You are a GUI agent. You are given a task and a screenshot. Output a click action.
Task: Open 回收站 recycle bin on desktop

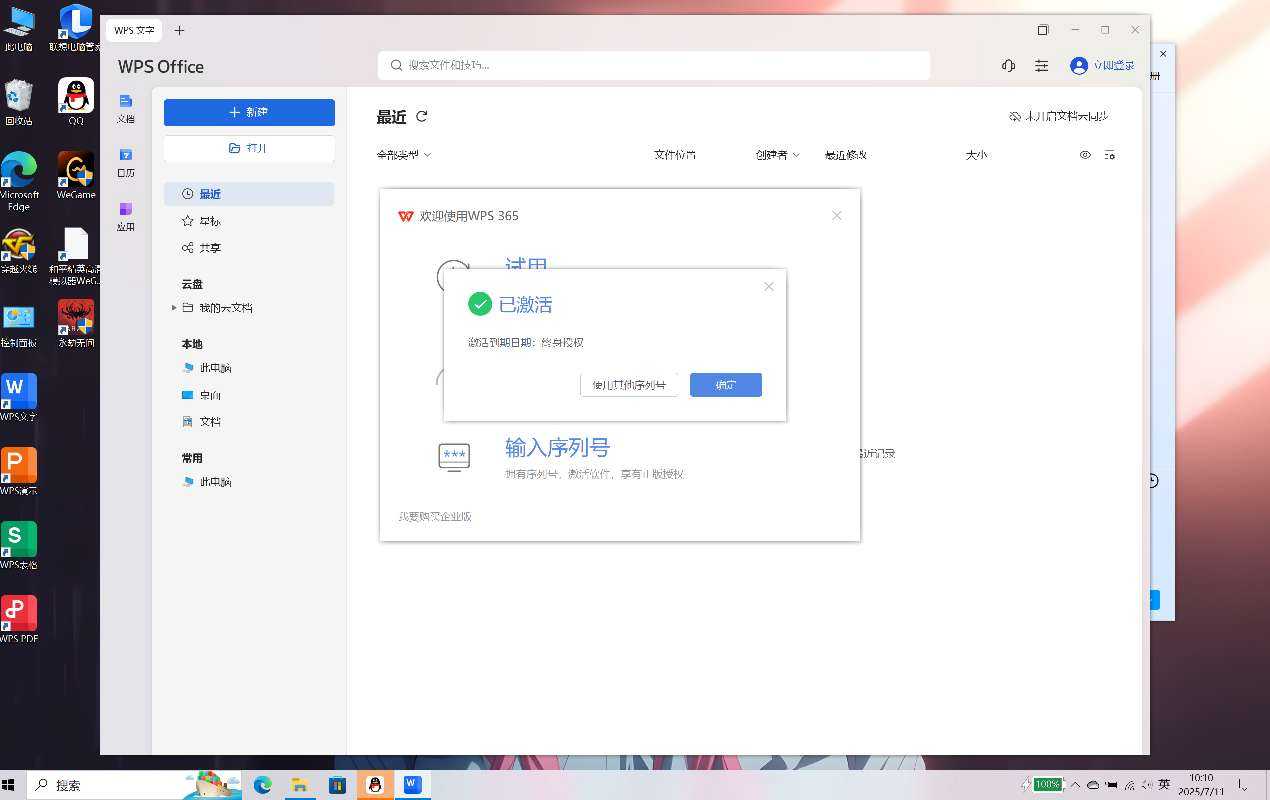pyautogui.click(x=18, y=102)
